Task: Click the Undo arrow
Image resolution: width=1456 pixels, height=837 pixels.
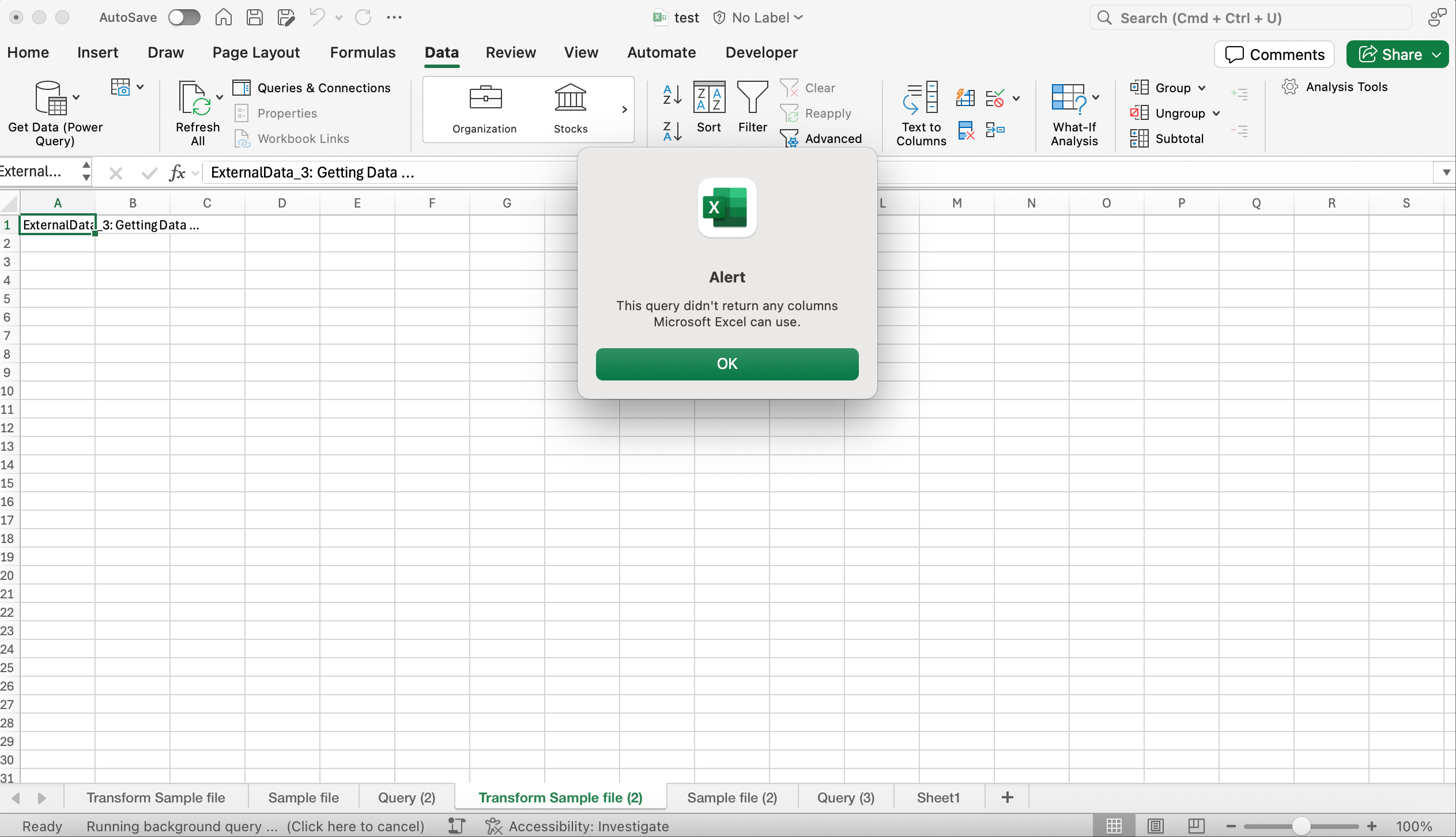Action: [x=317, y=17]
